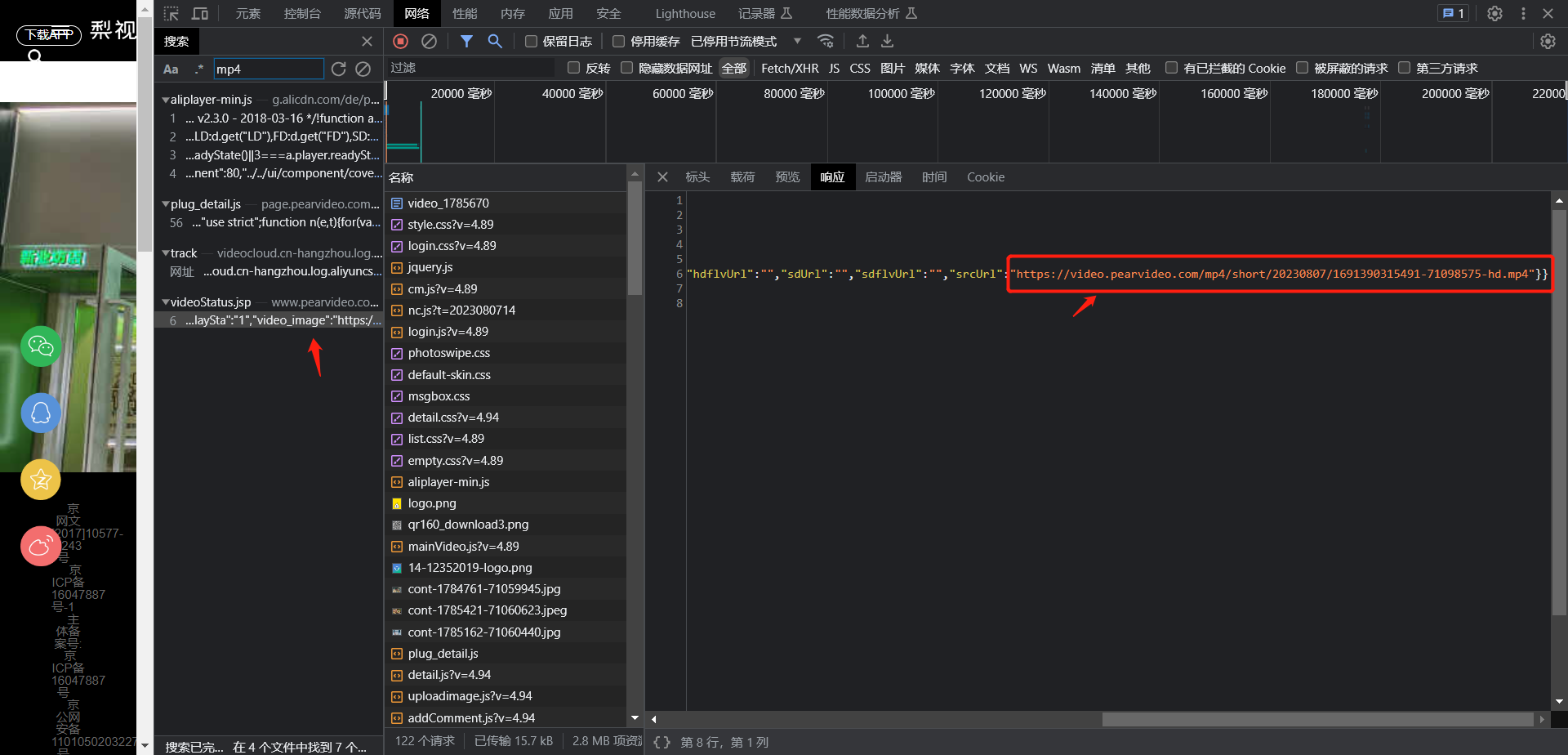Pretty-print response with braces icon
1568x755 pixels.
point(661,742)
